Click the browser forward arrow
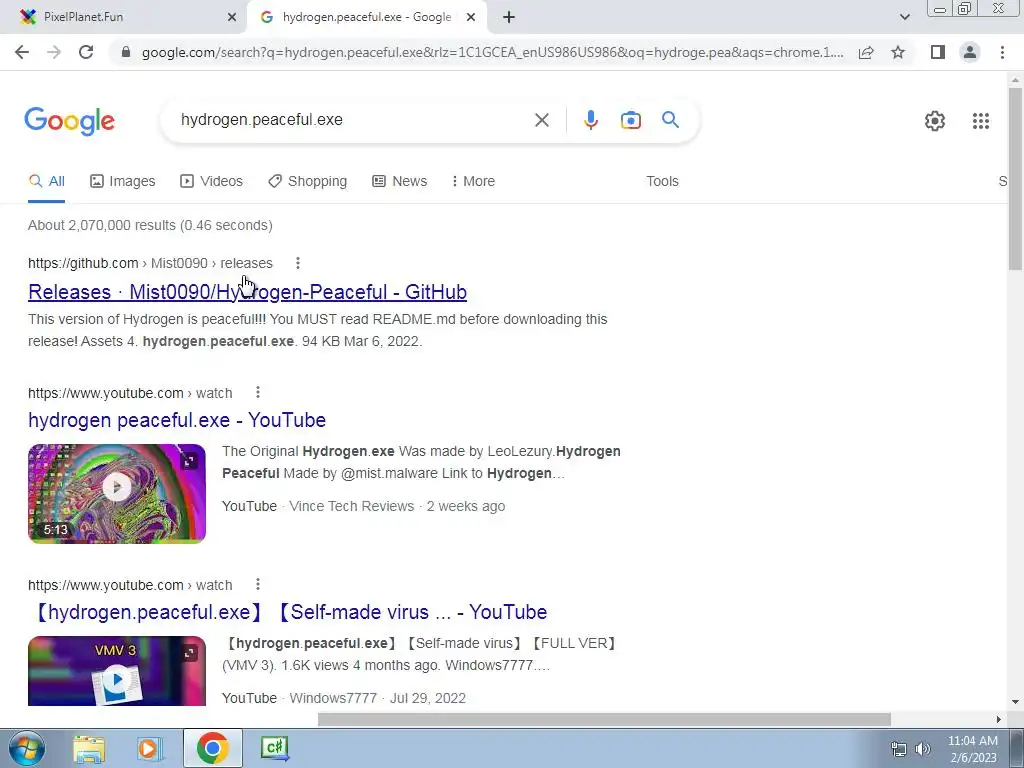The width and height of the screenshot is (1024, 768). click(54, 52)
